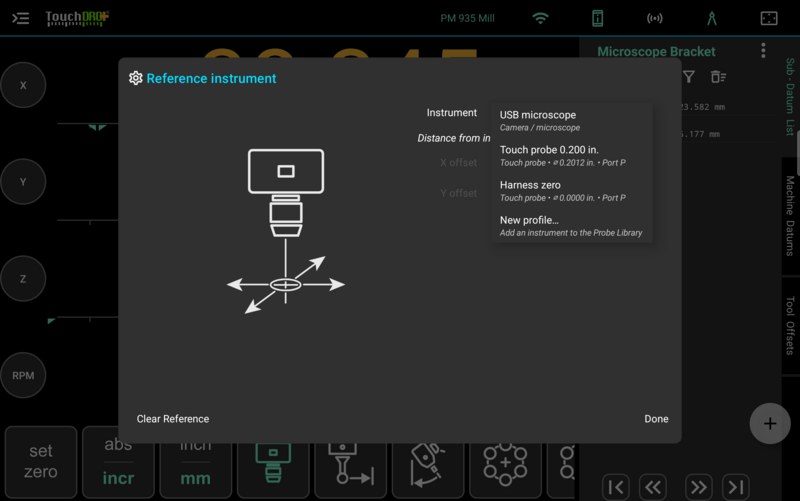This screenshot has width=800, height=501.
Task: Go to next point double-chevron icon
Action: [x=698, y=487]
